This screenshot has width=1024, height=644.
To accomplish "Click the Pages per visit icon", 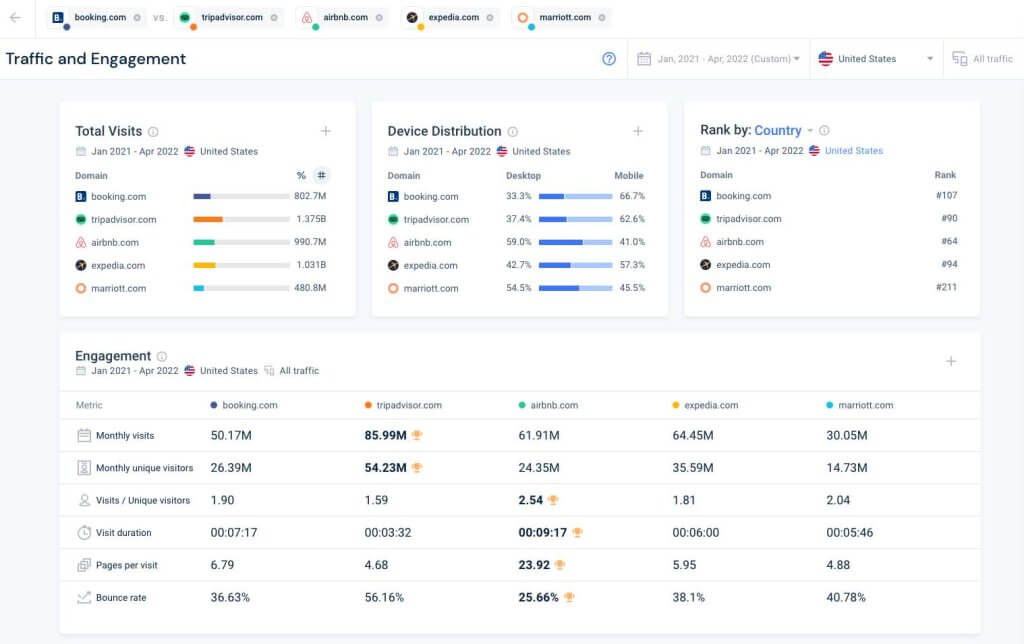I will pyautogui.click(x=84, y=565).
